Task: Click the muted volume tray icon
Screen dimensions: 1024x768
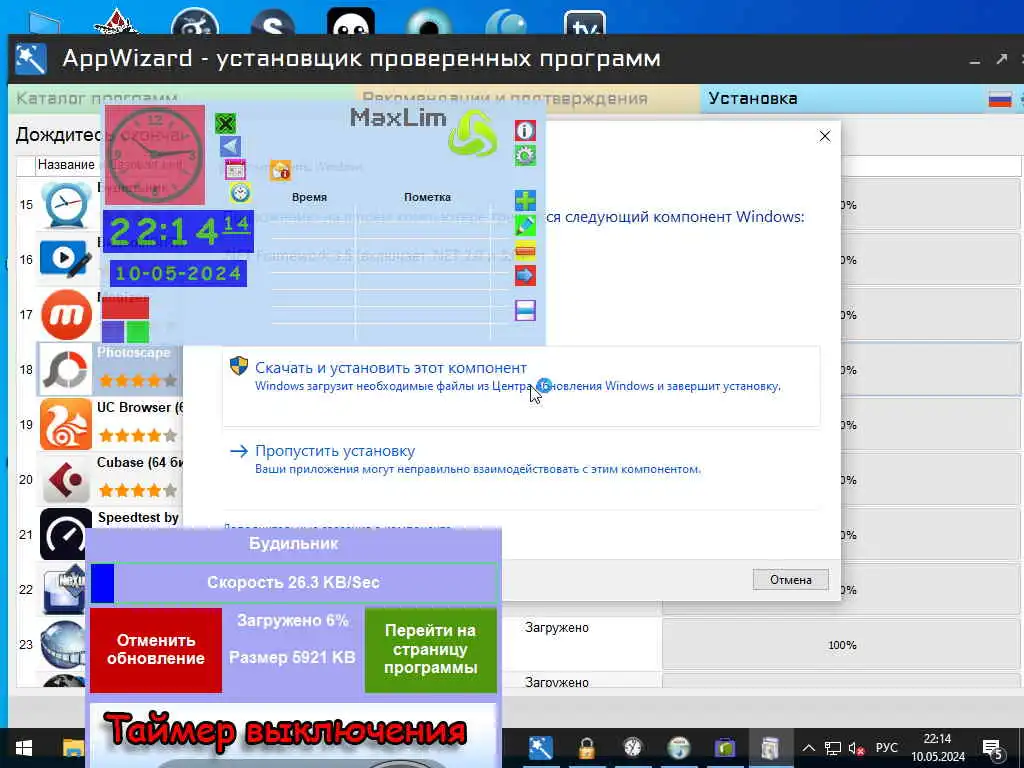Action: pyautogui.click(x=856, y=748)
